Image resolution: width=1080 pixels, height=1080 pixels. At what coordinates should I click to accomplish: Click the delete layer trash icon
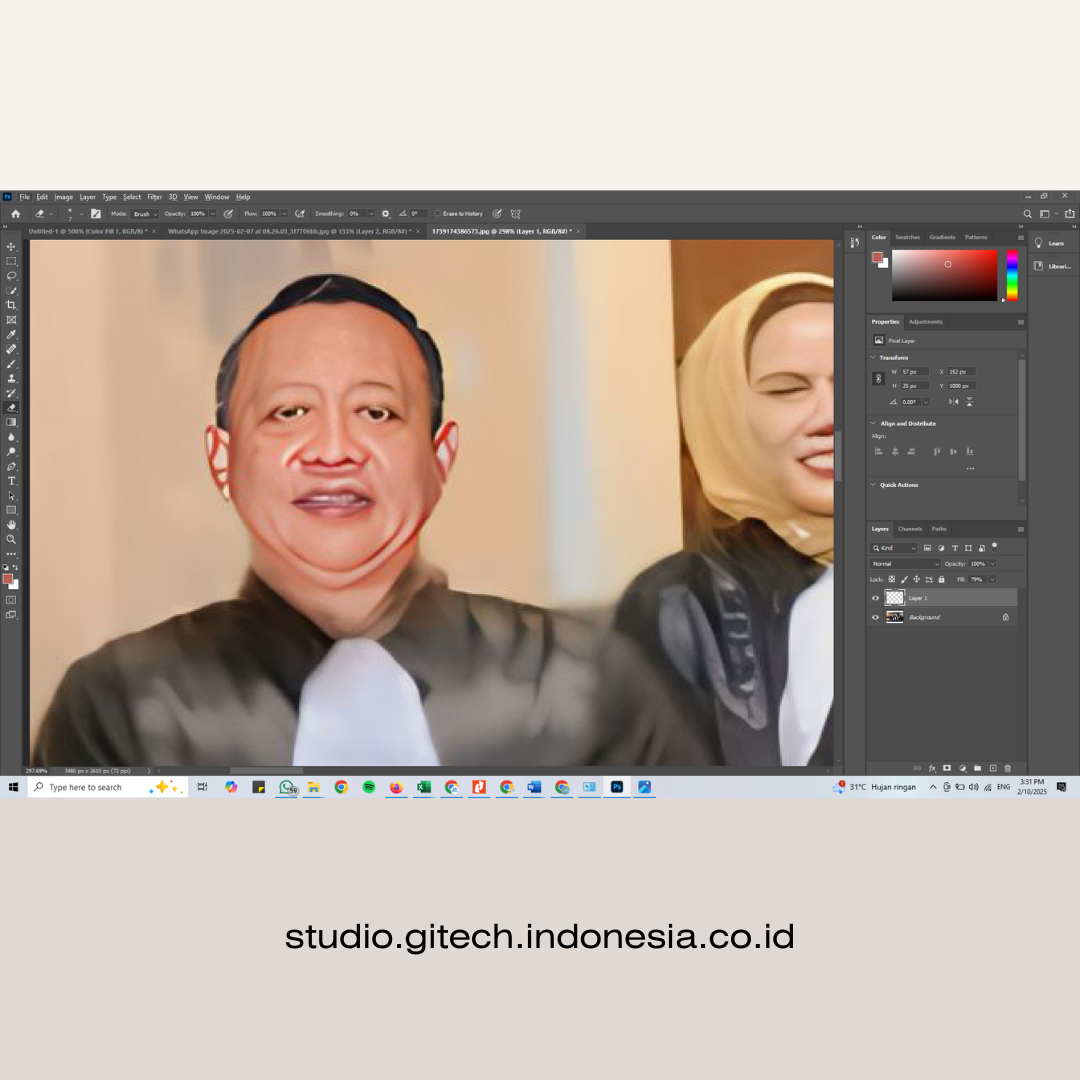(x=1007, y=768)
